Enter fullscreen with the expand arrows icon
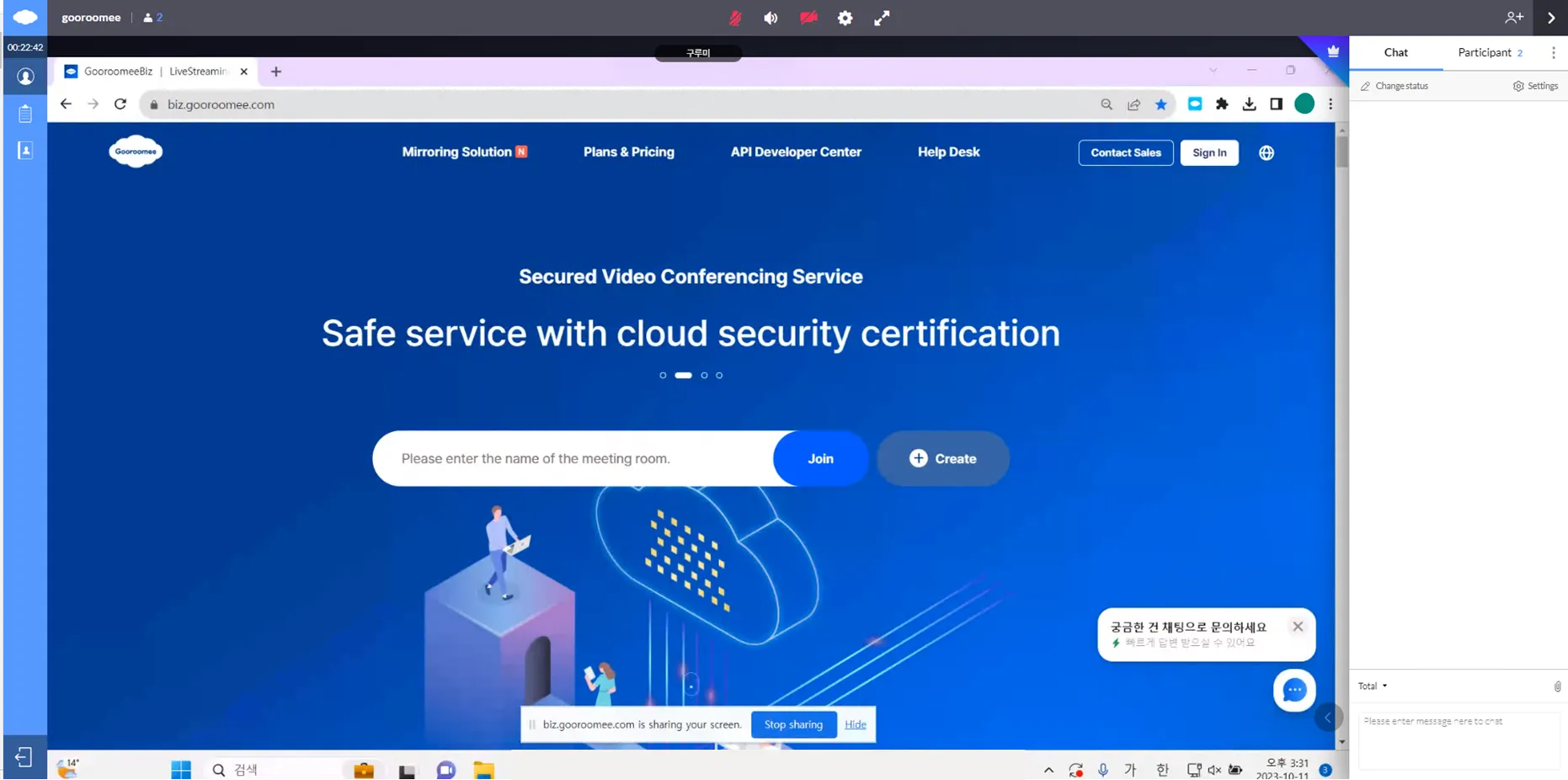Viewport: 1568px width, 780px height. pos(882,18)
